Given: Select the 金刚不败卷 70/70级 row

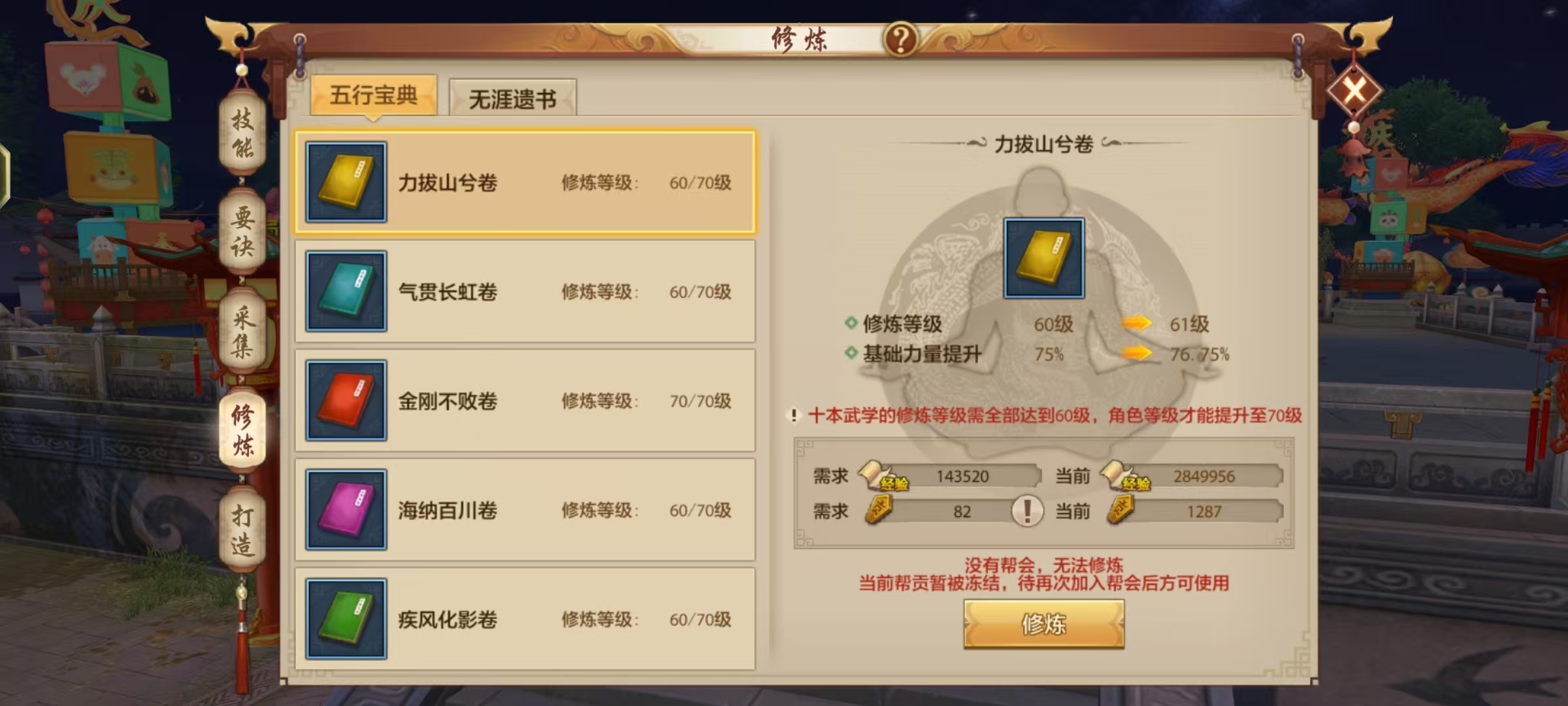Looking at the screenshot, I should [x=525, y=401].
